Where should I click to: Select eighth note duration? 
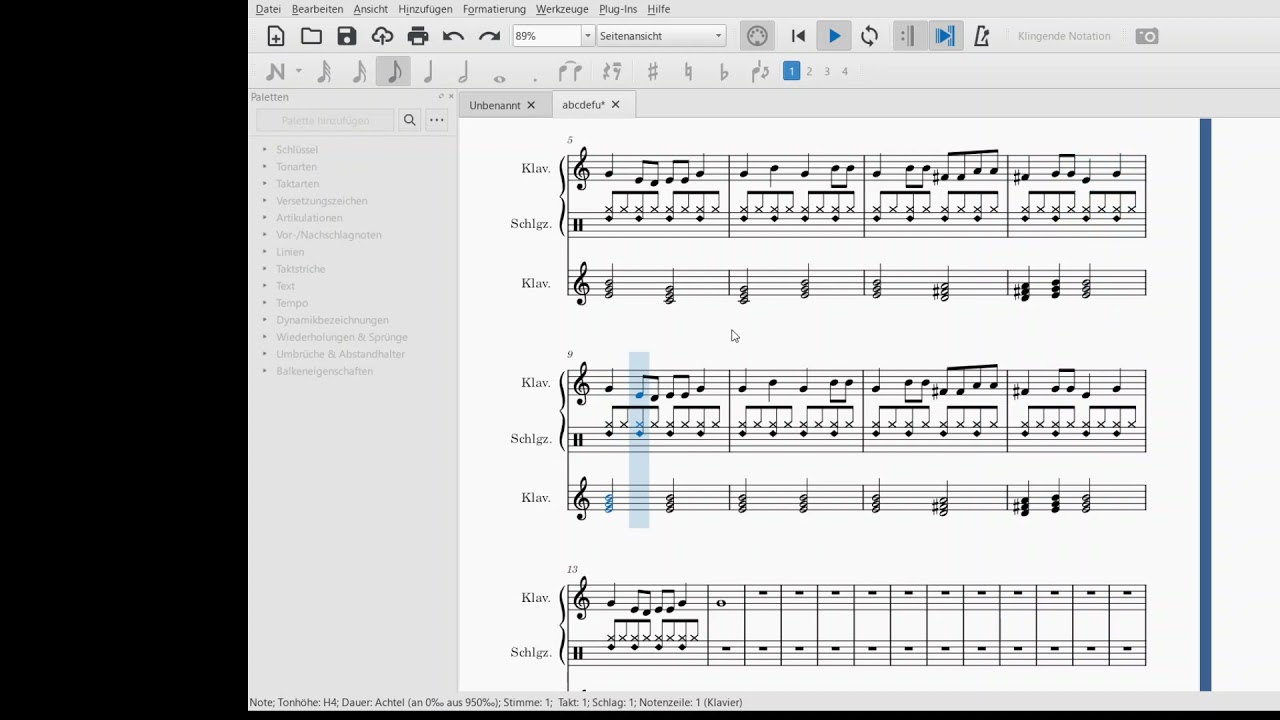pos(393,72)
